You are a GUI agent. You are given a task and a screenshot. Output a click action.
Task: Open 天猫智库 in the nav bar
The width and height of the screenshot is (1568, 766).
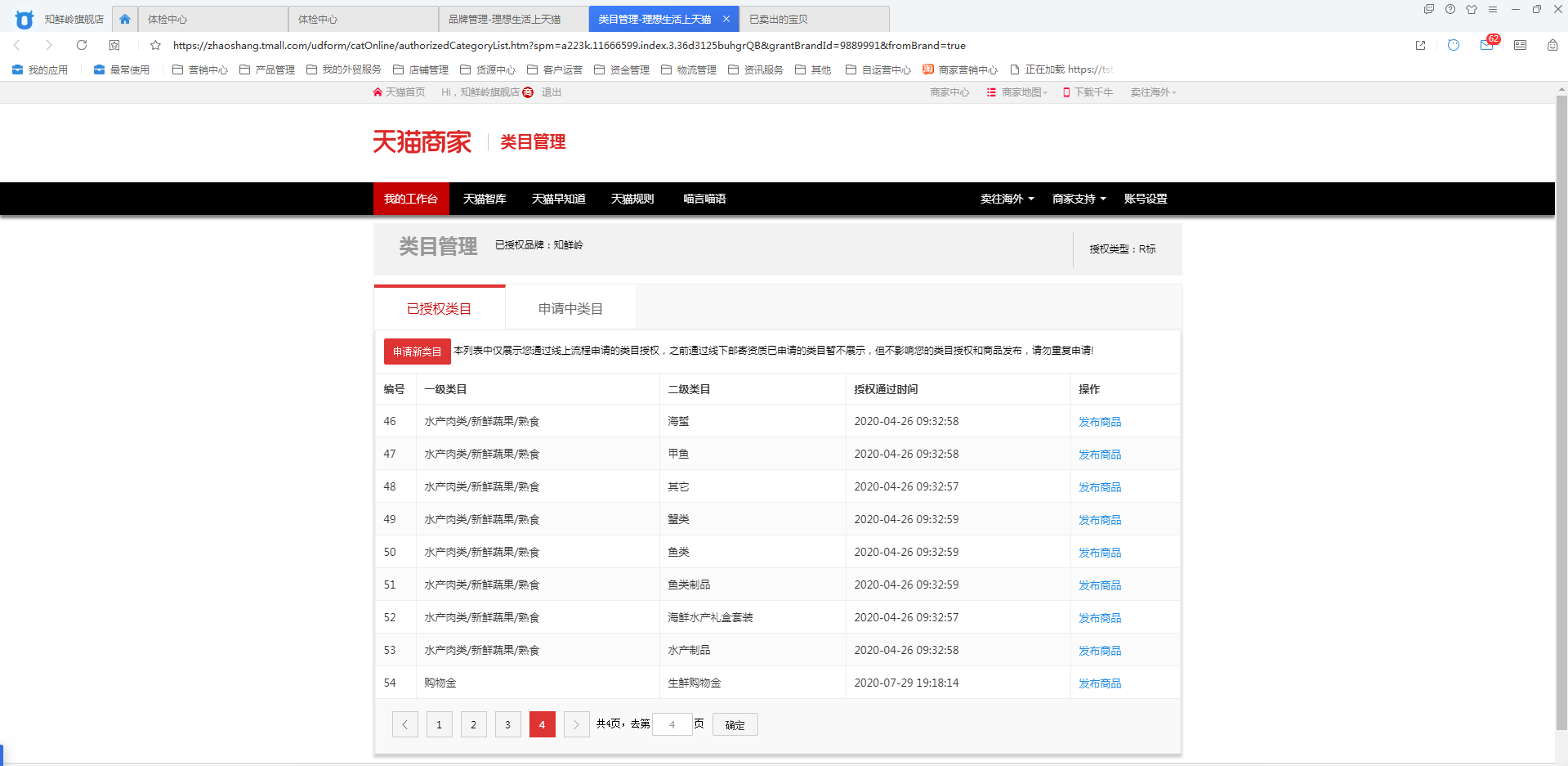pyautogui.click(x=485, y=199)
